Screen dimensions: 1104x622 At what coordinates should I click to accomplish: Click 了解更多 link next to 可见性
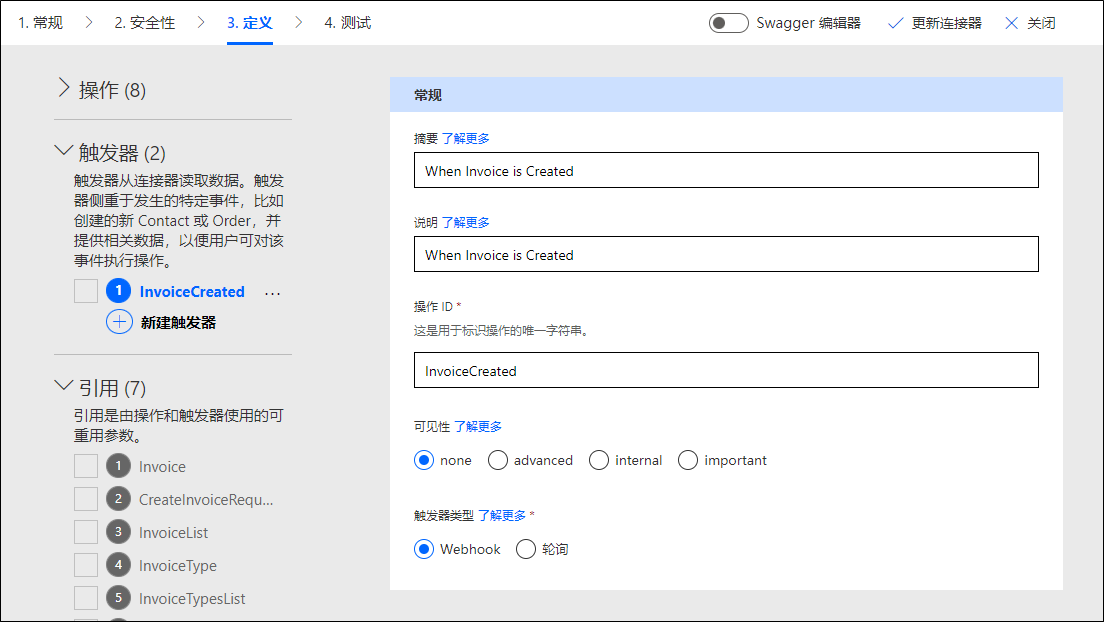coord(478,427)
